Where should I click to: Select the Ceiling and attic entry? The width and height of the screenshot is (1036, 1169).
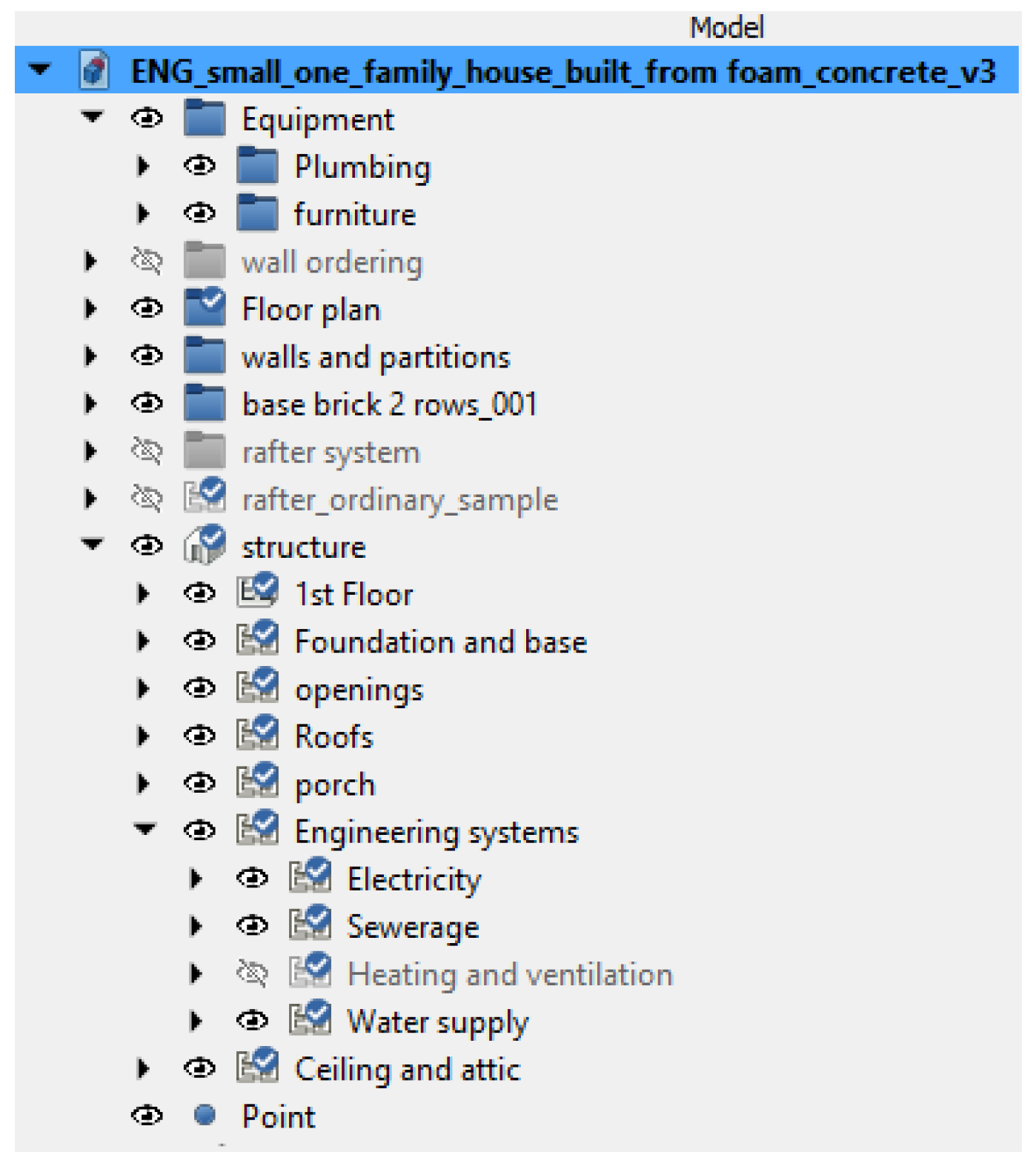click(407, 1068)
